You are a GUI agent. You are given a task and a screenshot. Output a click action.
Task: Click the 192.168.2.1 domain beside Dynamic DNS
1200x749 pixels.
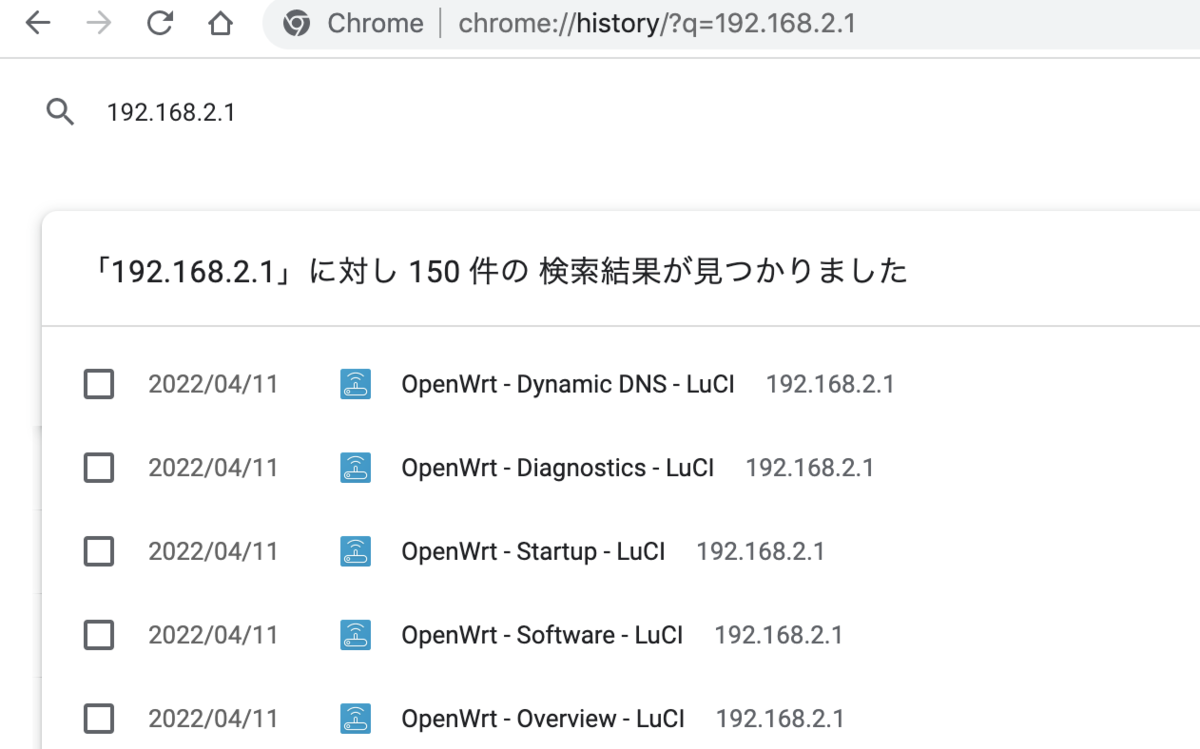click(830, 384)
